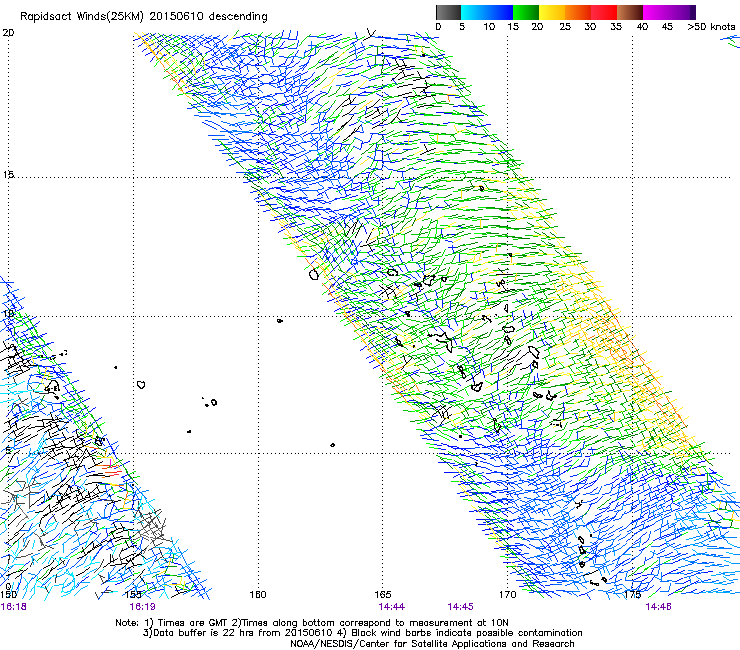Viewport: 740px width, 650px height.
Task: Click the purple '14:46' time stamp
Action: pos(658,607)
